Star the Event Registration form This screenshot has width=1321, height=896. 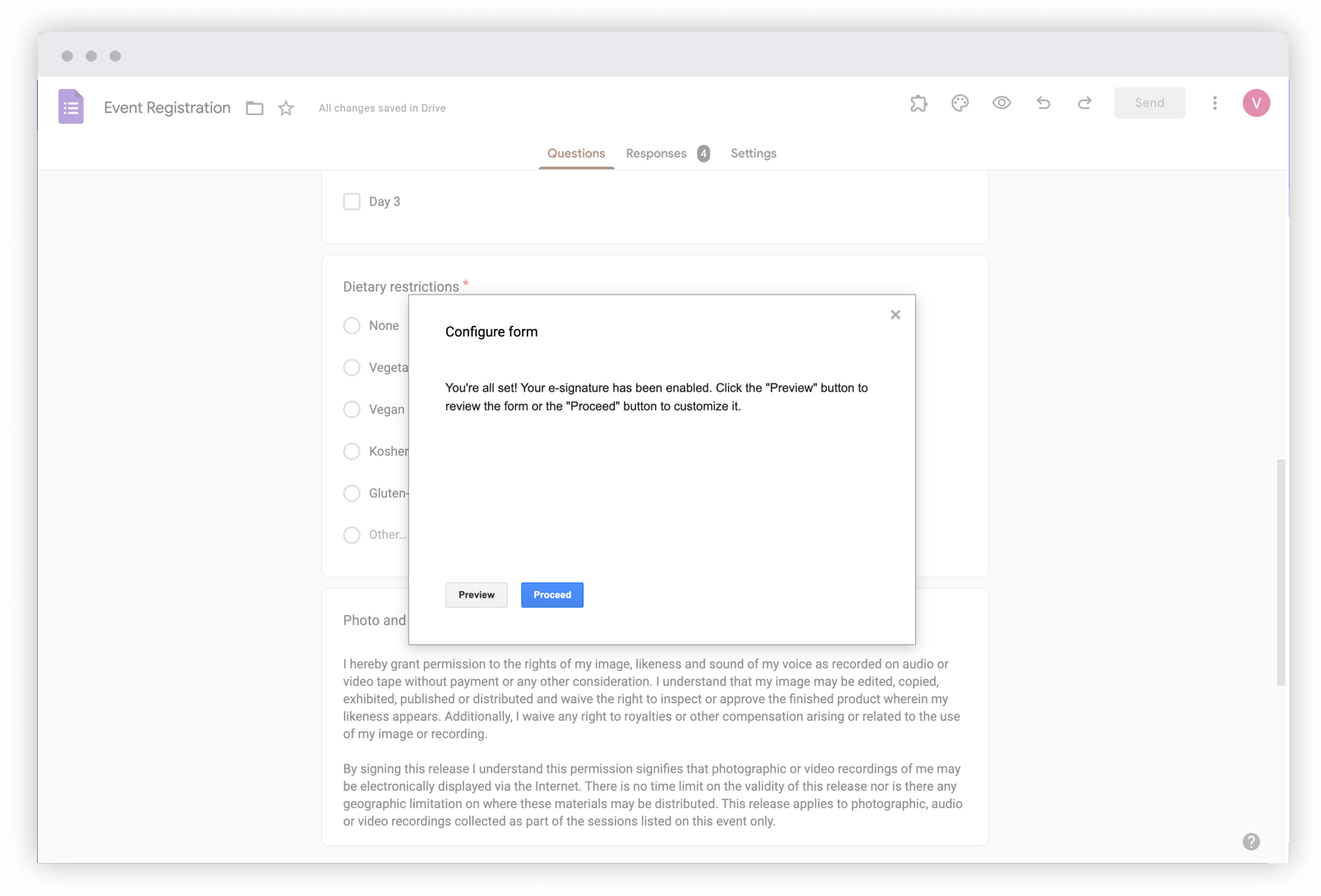point(285,107)
